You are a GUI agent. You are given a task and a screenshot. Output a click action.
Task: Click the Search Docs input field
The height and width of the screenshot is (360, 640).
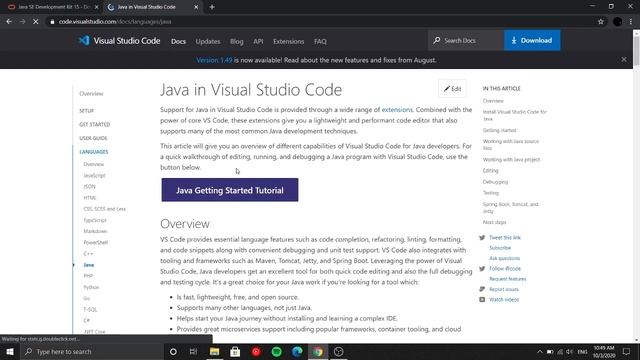(466, 40)
